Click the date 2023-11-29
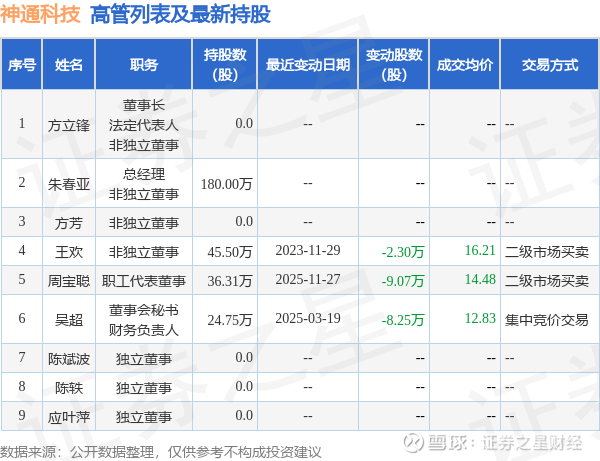The height and width of the screenshot is (461, 600). point(308,251)
